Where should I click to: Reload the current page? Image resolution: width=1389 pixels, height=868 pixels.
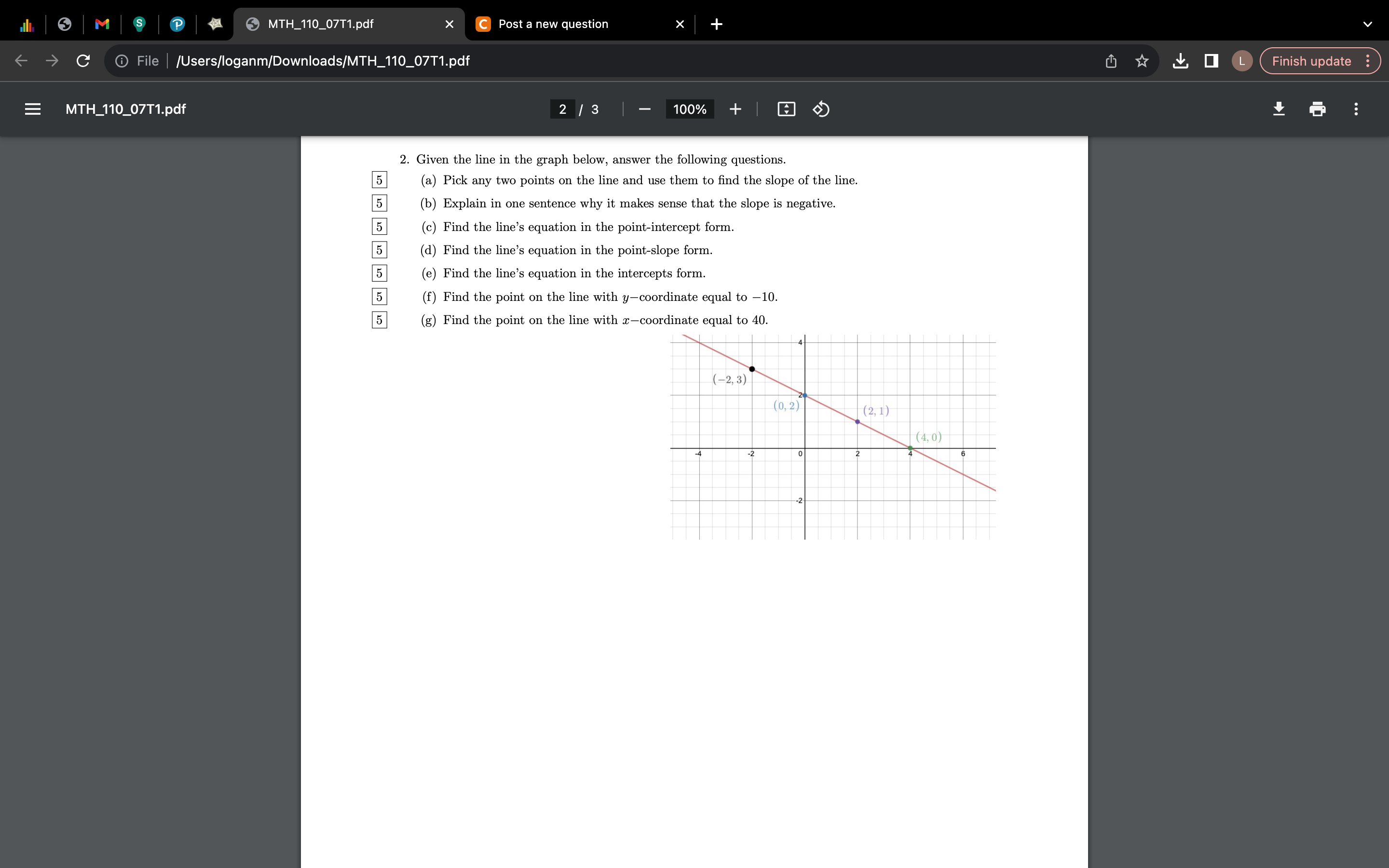83,61
